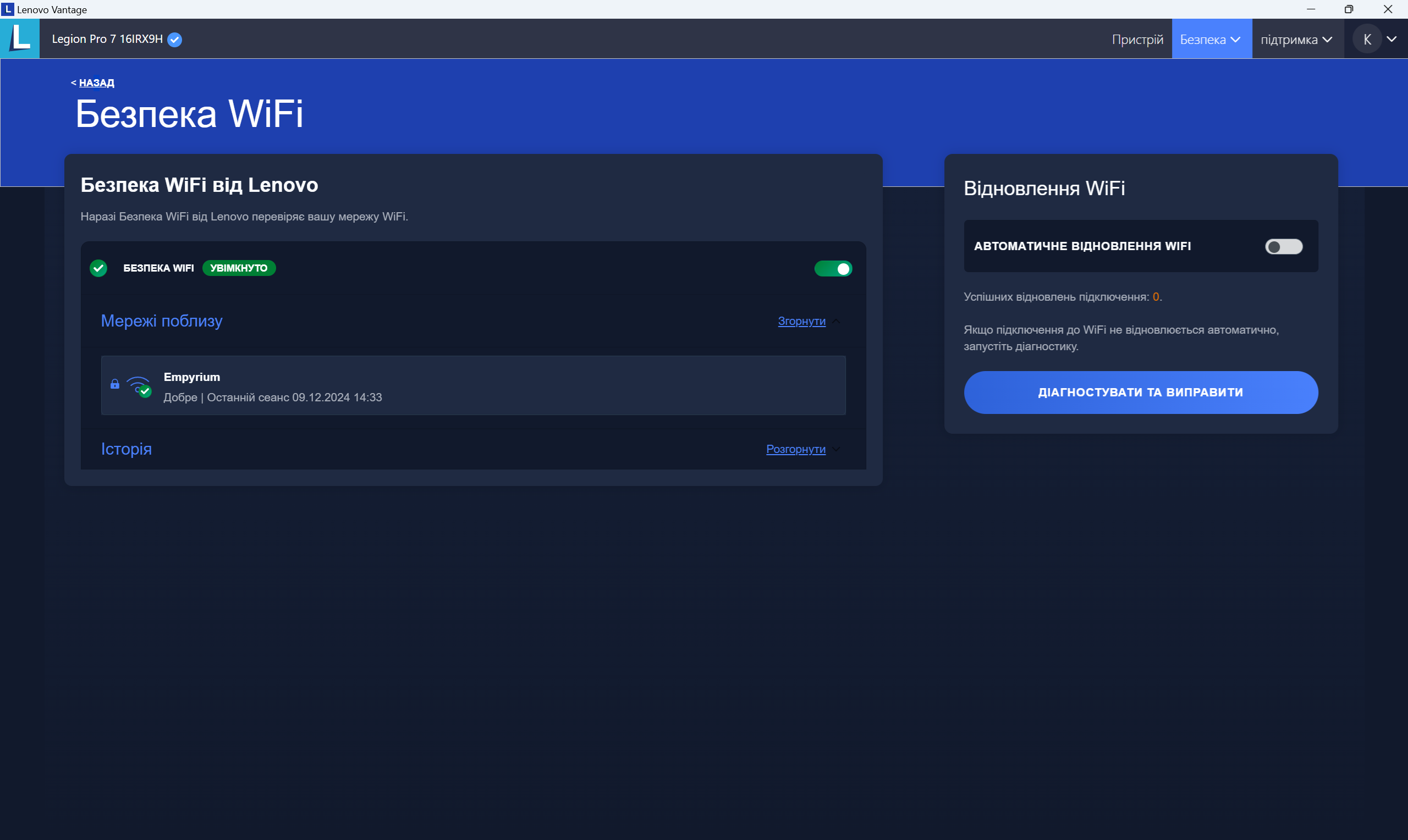Open the user account dropdown arrow

1391,40
